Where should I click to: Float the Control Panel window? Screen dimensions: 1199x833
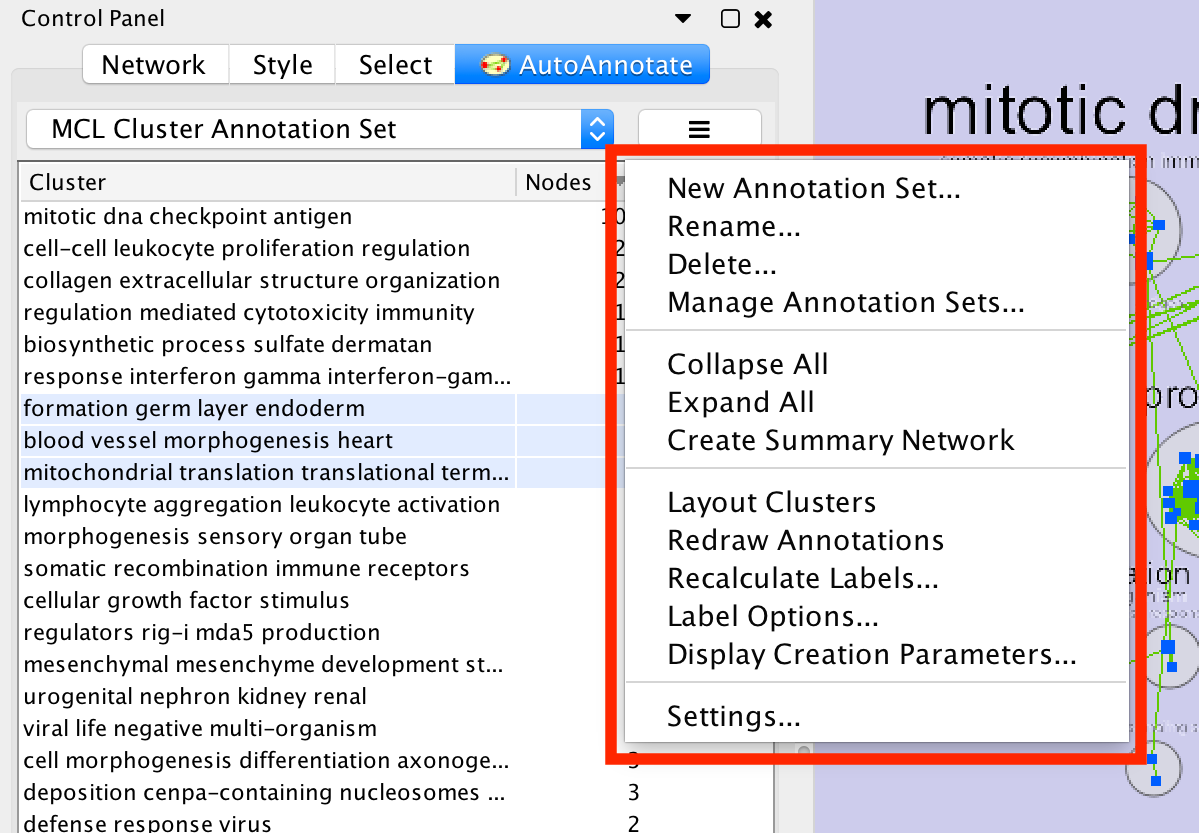(x=730, y=19)
